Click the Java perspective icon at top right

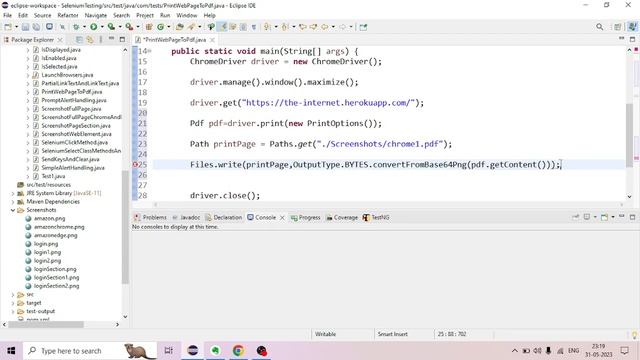click(632, 27)
